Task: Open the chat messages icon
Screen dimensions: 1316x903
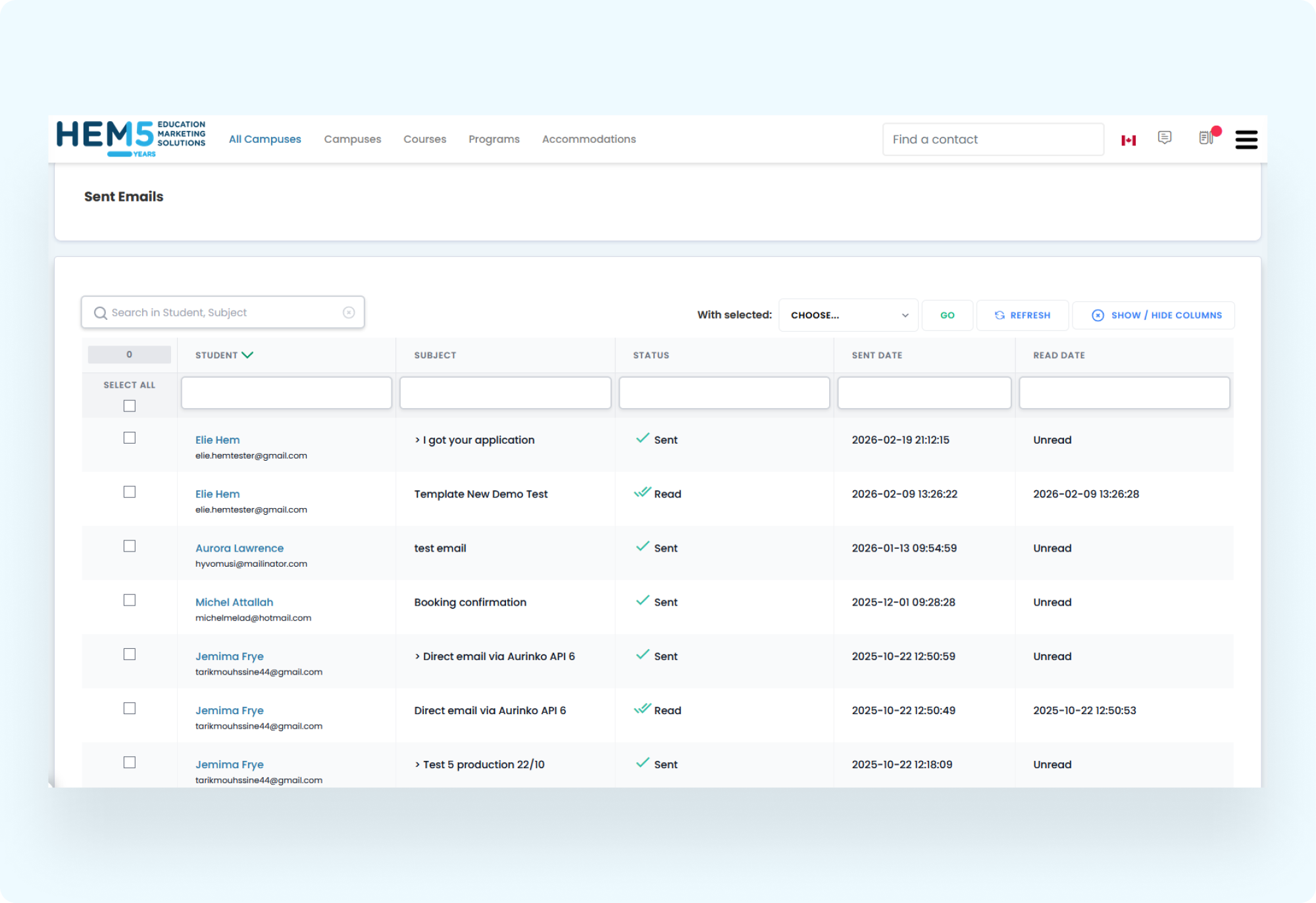Action: pyautogui.click(x=1165, y=138)
